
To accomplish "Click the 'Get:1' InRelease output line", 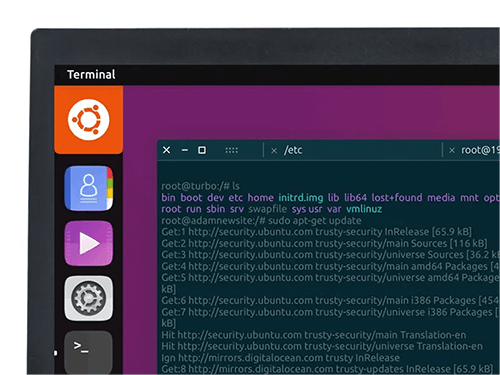I will click(x=316, y=232).
